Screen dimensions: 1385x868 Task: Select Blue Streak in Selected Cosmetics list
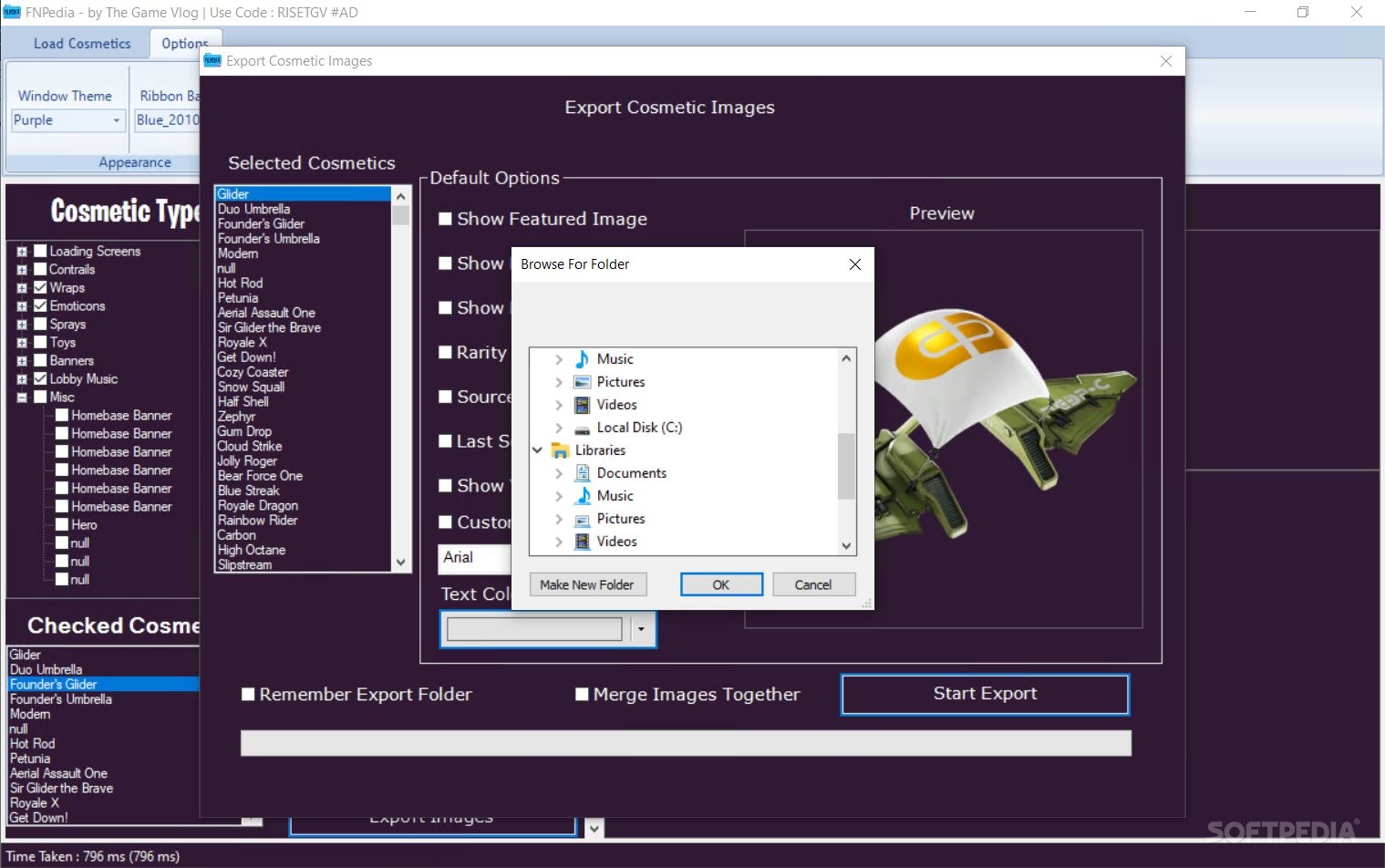point(248,491)
